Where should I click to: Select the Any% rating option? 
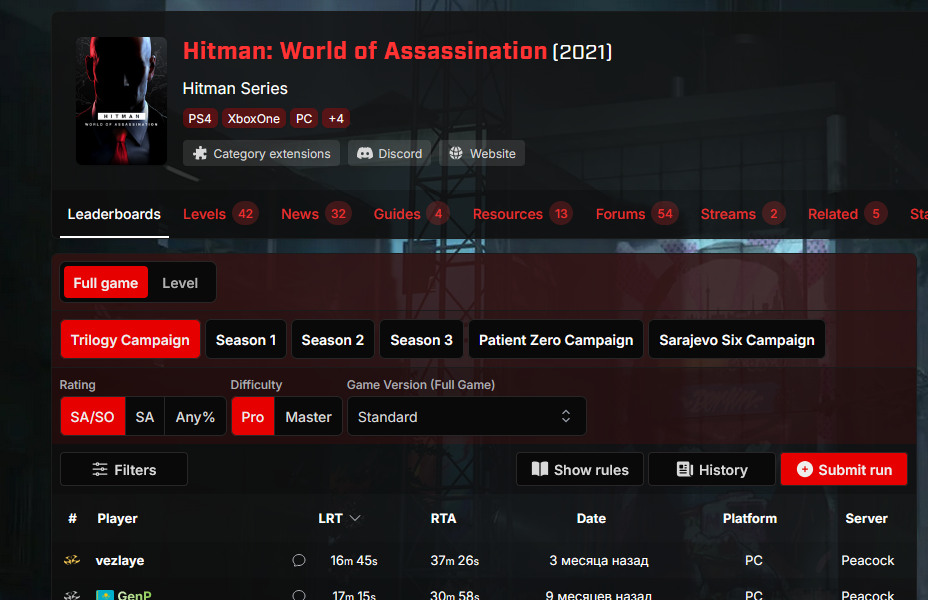(195, 417)
